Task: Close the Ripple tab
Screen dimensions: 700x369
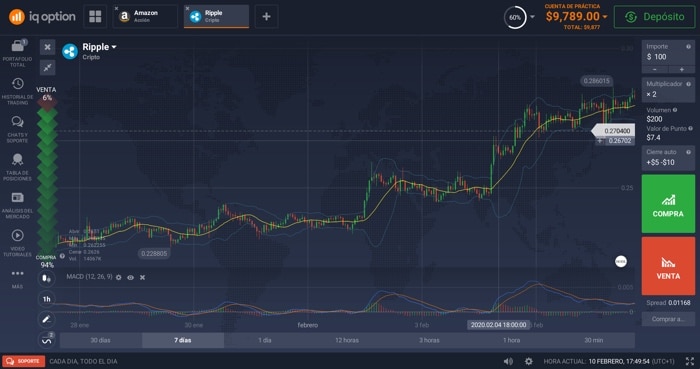Action: point(187,8)
